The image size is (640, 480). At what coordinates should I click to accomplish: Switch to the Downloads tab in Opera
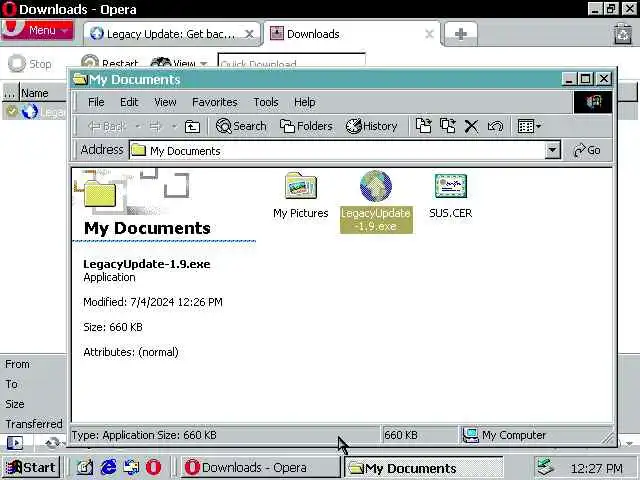point(345,34)
